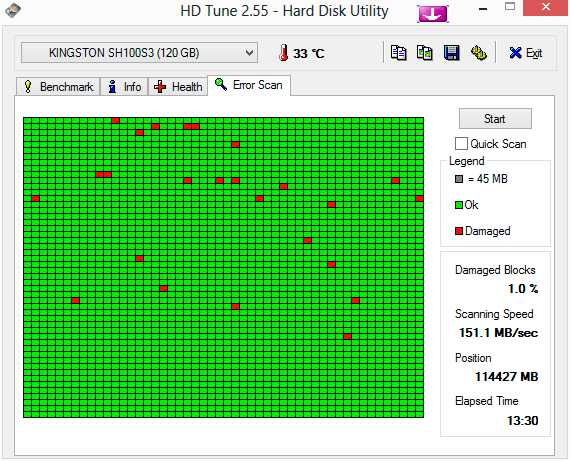
Task: Click the pink download arrow icon
Action: [432, 14]
